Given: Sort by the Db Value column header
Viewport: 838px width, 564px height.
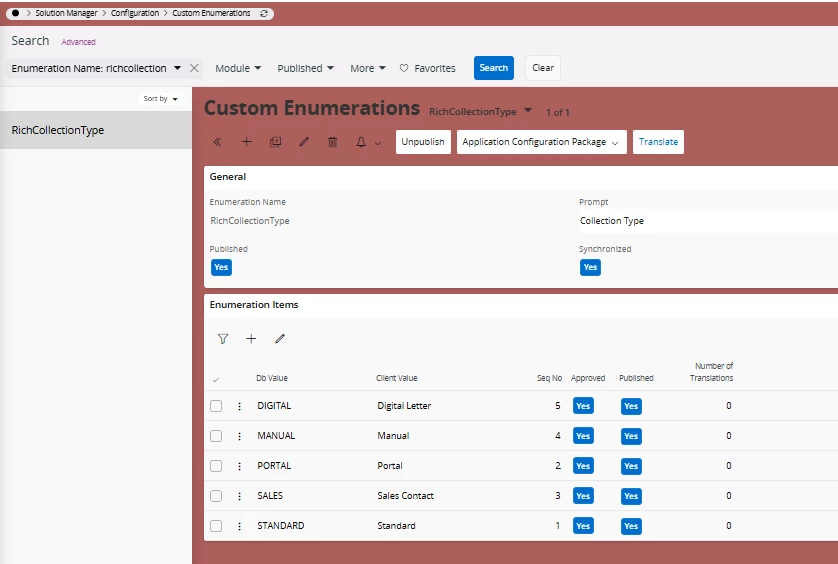Looking at the screenshot, I should (272, 378).
